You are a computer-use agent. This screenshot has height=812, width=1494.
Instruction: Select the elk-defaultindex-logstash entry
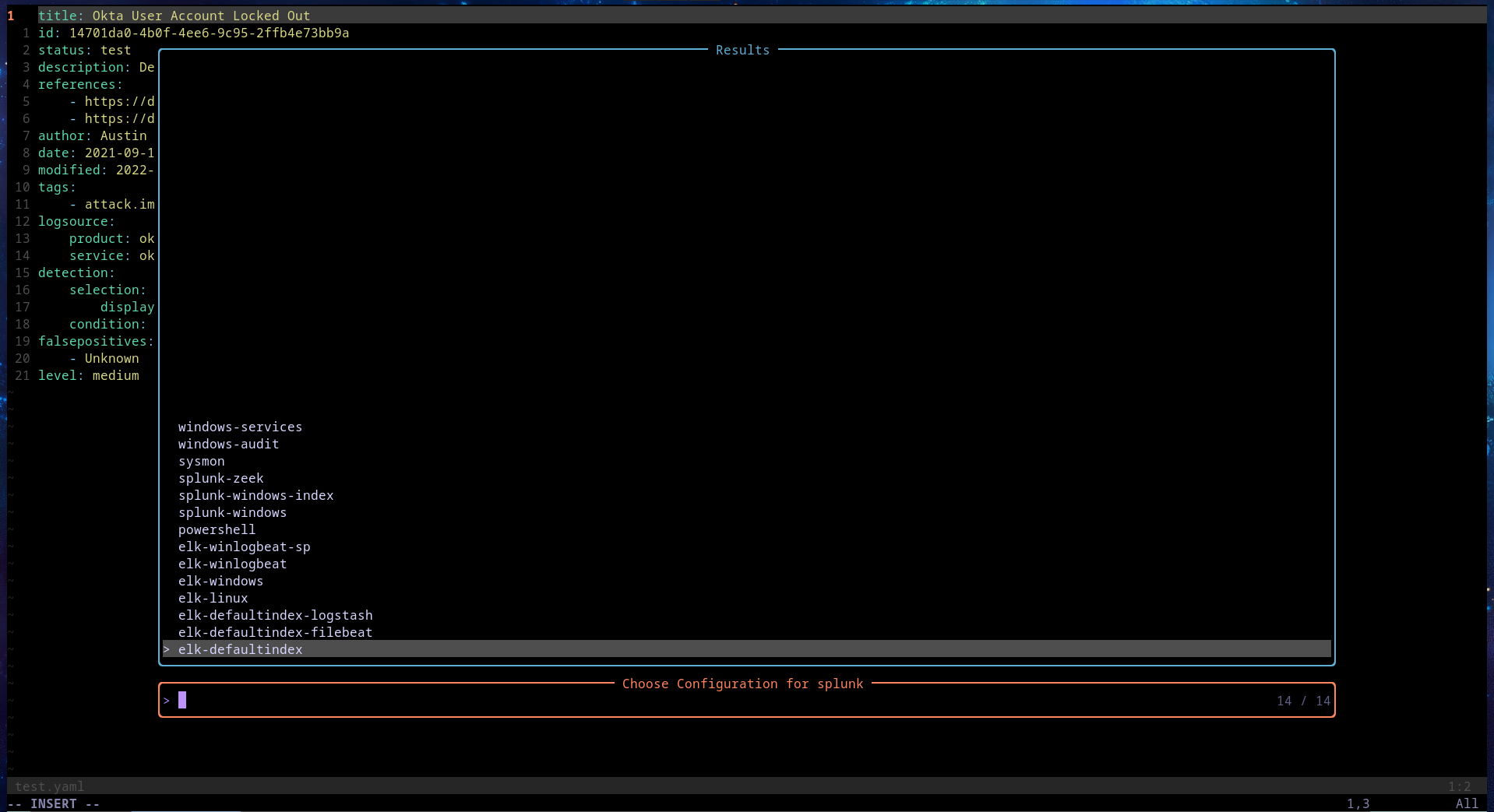pyautogui.click(x=276, y=615)
